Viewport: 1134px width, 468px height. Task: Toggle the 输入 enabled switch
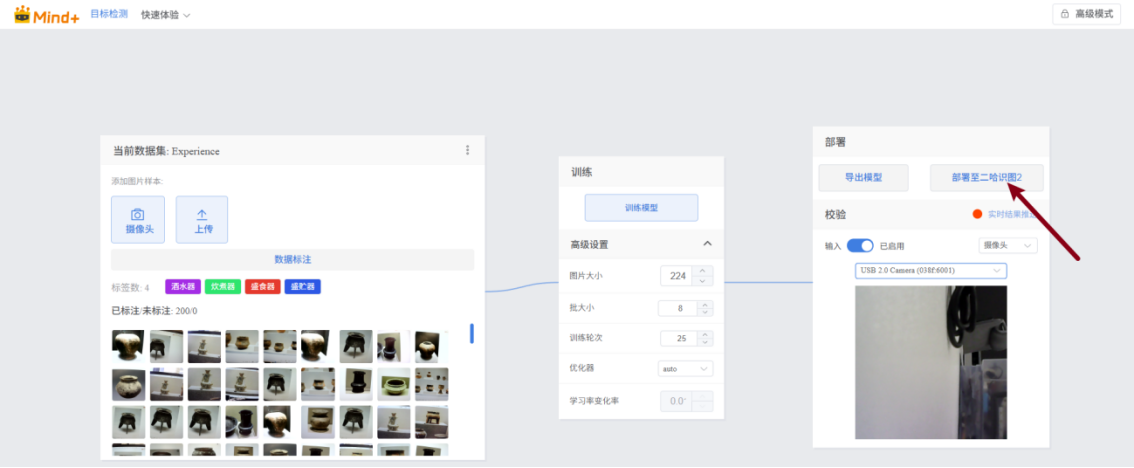[x=860, y=245]
